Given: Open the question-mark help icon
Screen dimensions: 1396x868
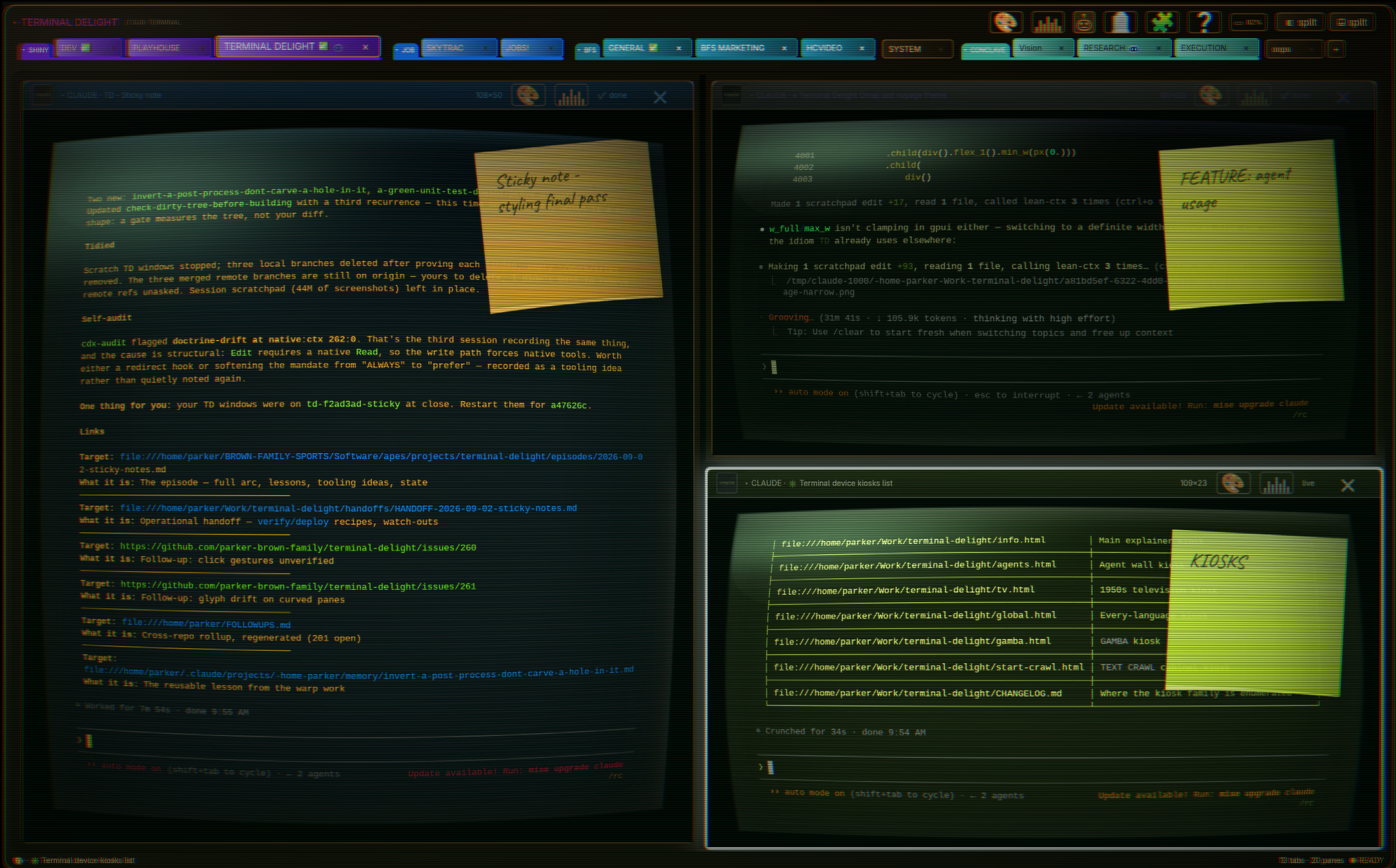Looking at the screenshot, I should coord(1203,22).
